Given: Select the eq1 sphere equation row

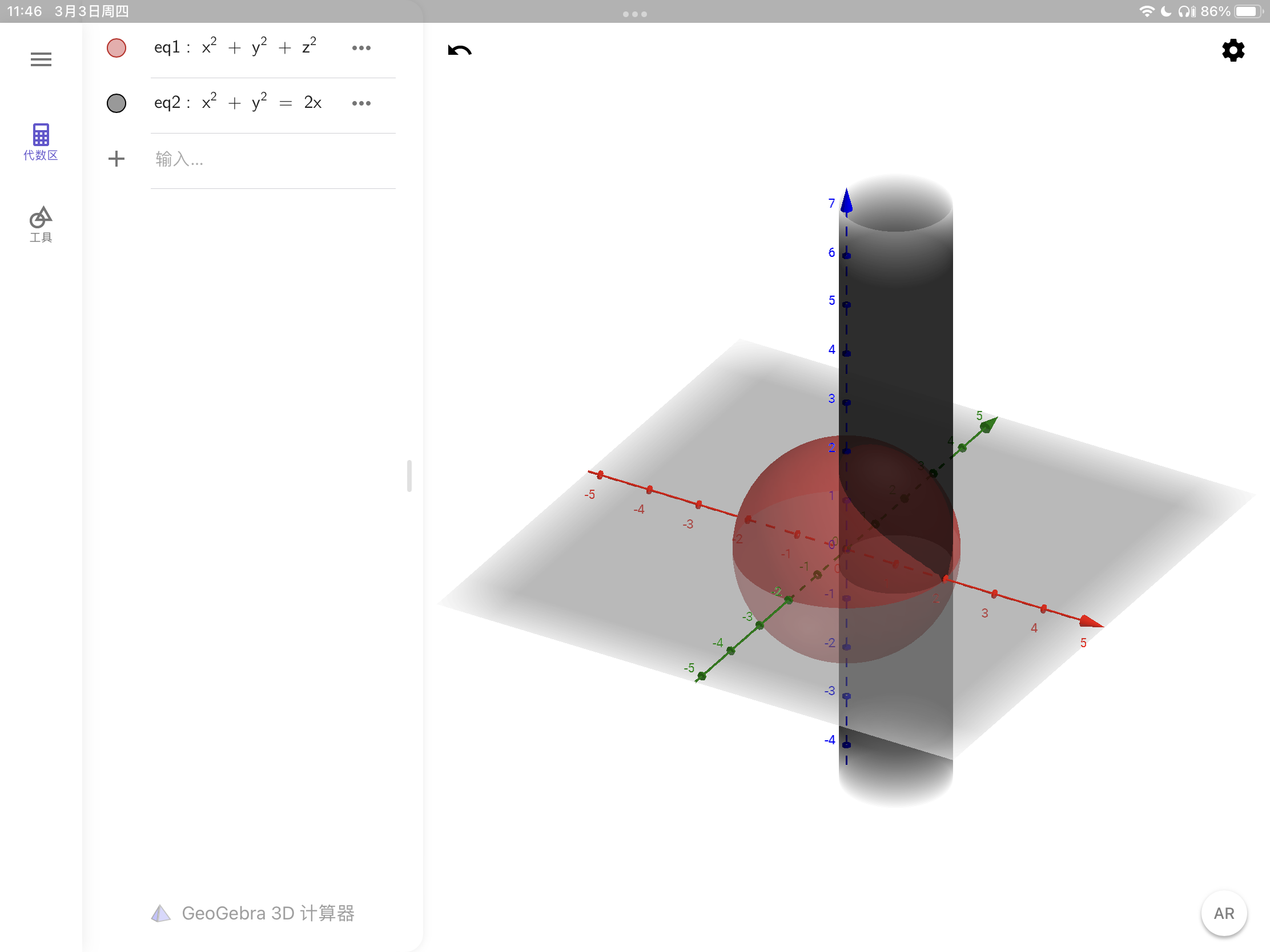Looking at the screenshot, I should click(235, 47).
